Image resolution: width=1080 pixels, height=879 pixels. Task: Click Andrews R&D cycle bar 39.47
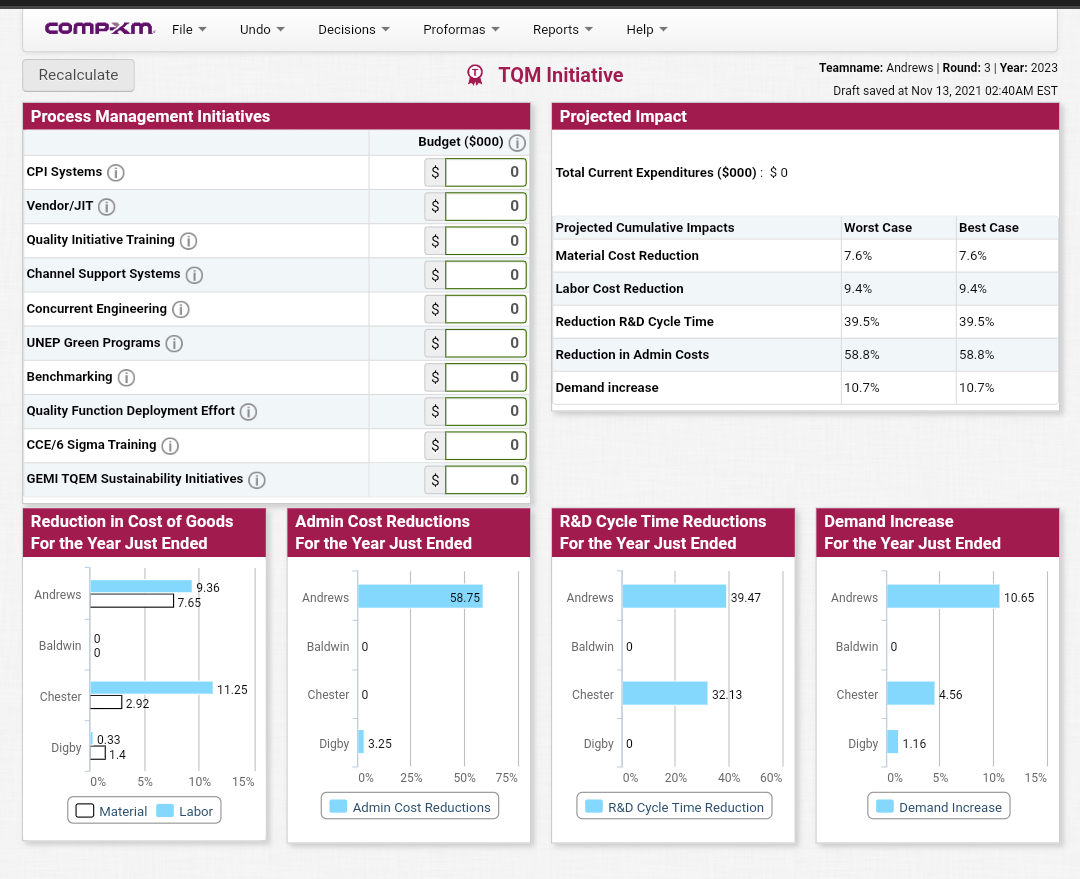[674, 597]
